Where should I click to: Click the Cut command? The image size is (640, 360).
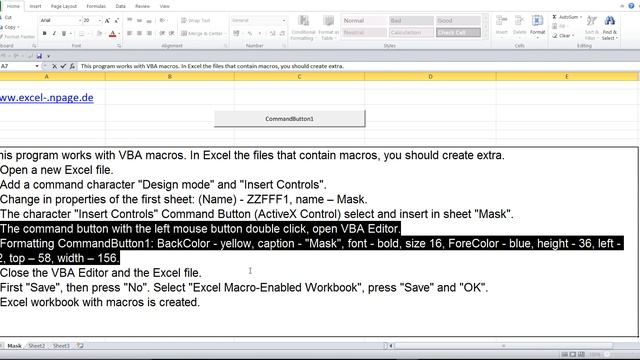(6, 18)
